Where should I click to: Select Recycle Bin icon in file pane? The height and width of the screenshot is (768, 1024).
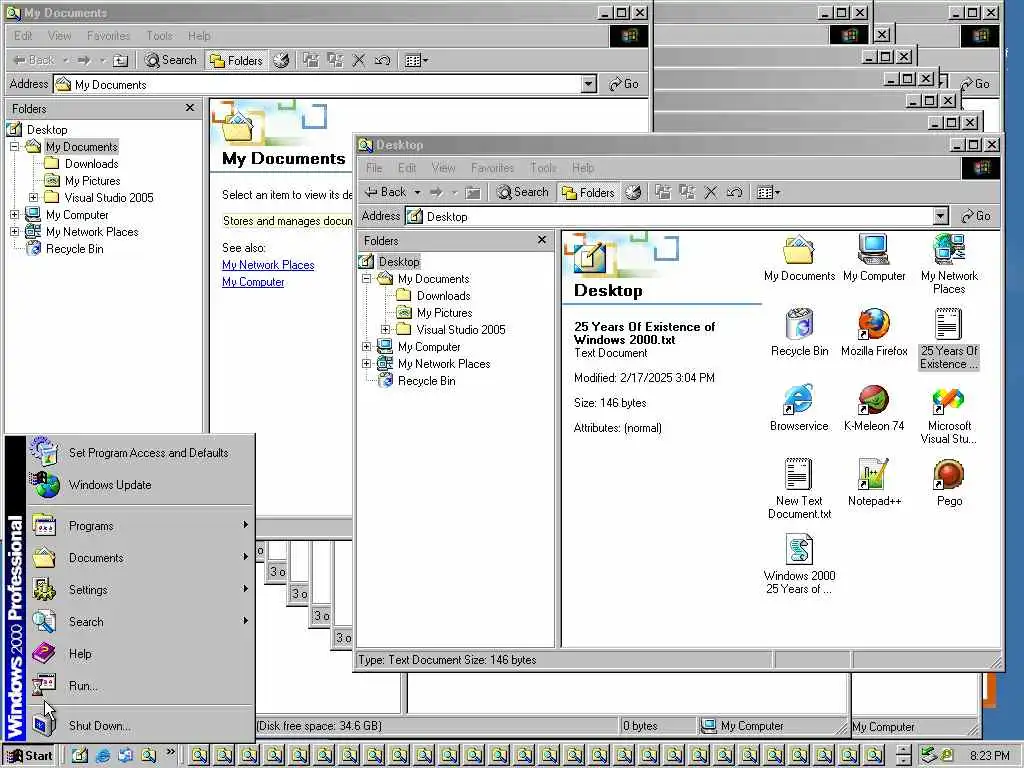point(799,333)
